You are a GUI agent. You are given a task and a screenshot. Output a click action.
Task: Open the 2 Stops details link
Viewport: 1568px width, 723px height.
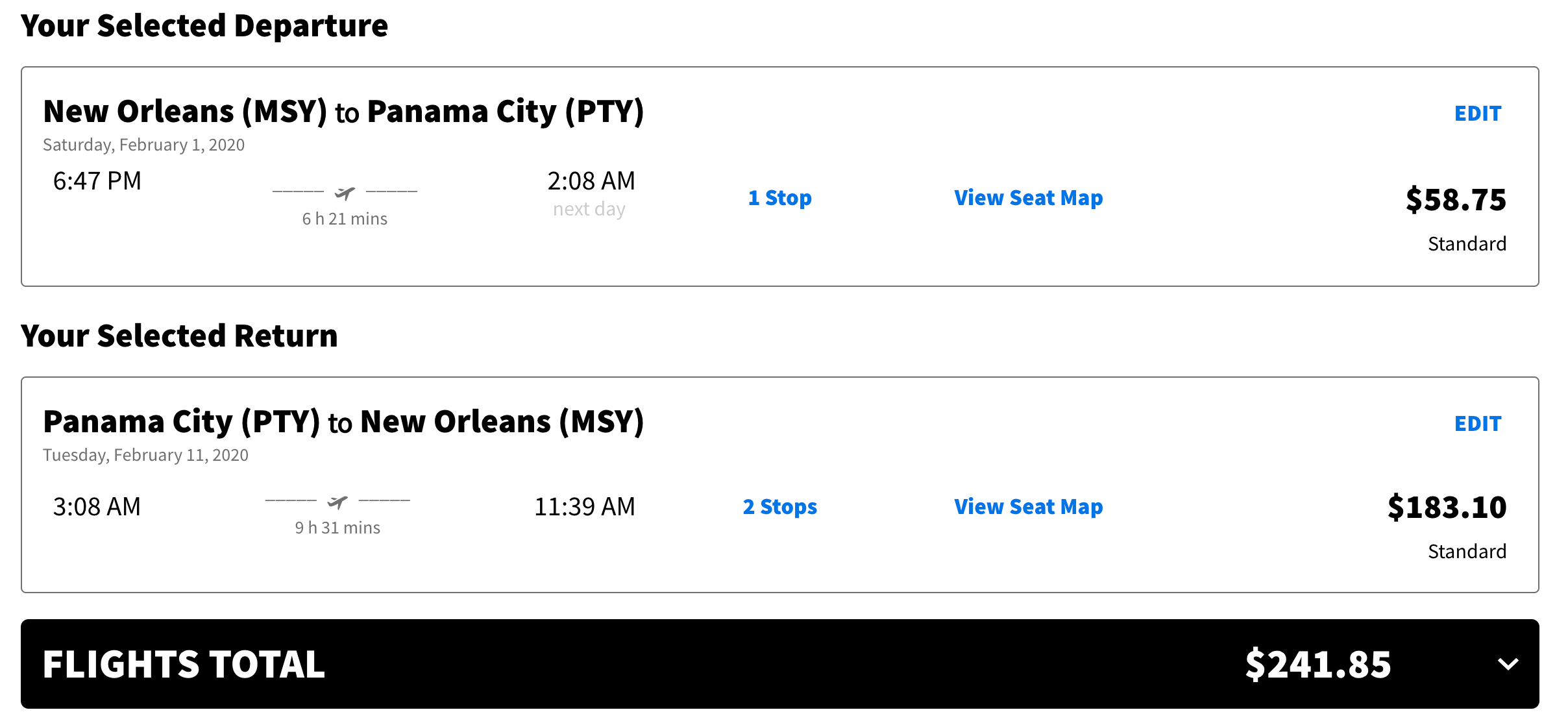[779, 507]
